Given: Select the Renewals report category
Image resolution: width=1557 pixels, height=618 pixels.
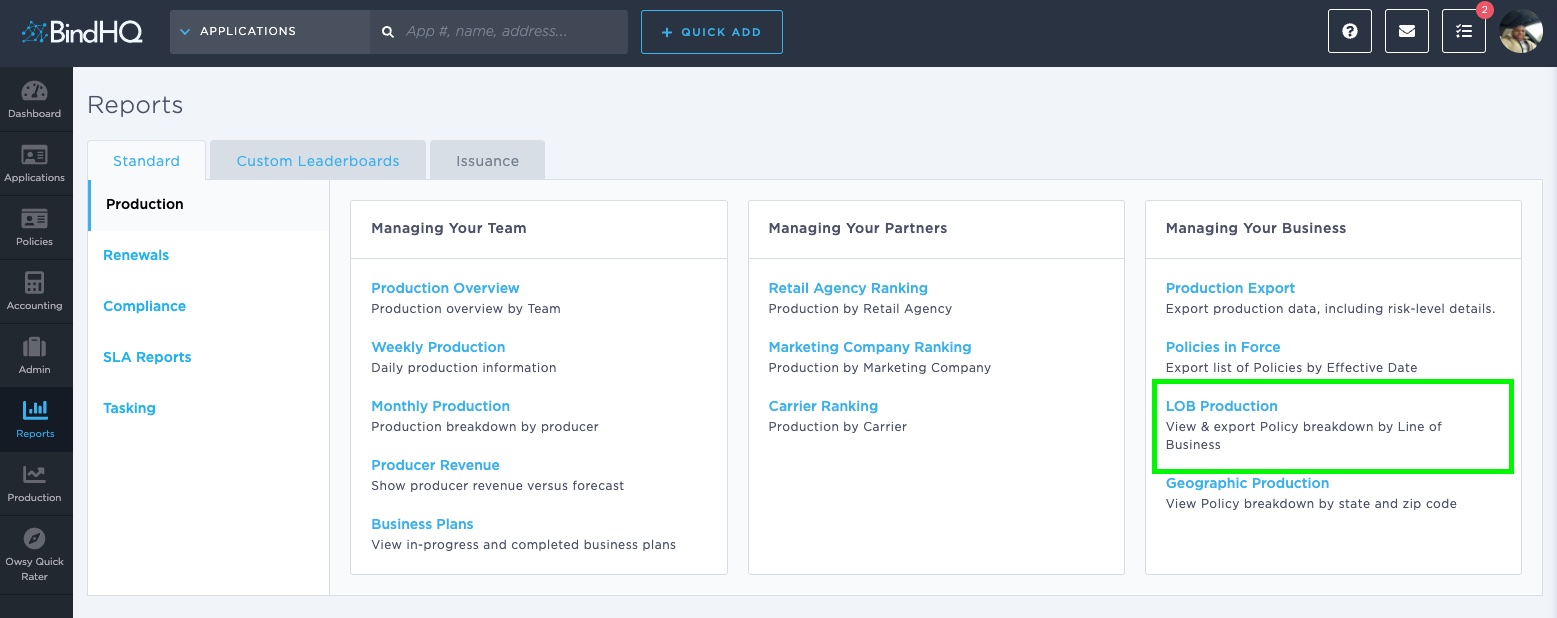Looking at the screenshot, I should pyautogui.click(x=136, y=255).
